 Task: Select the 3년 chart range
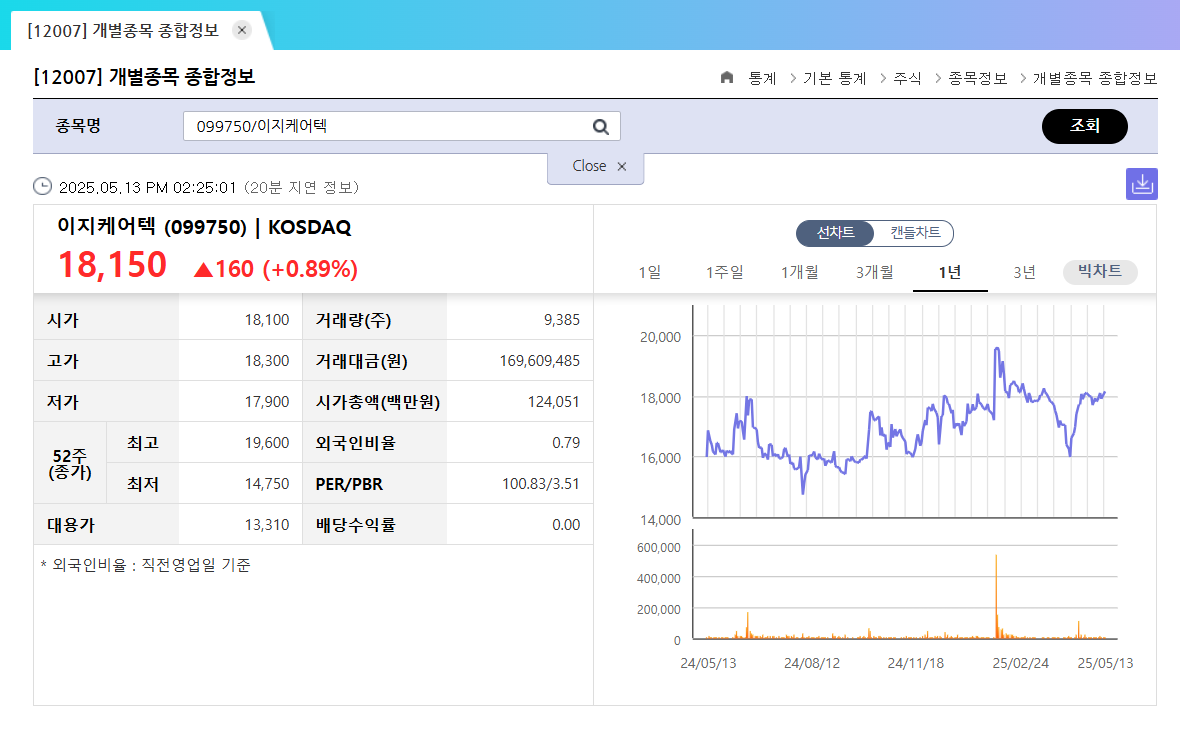(1023, 271)
